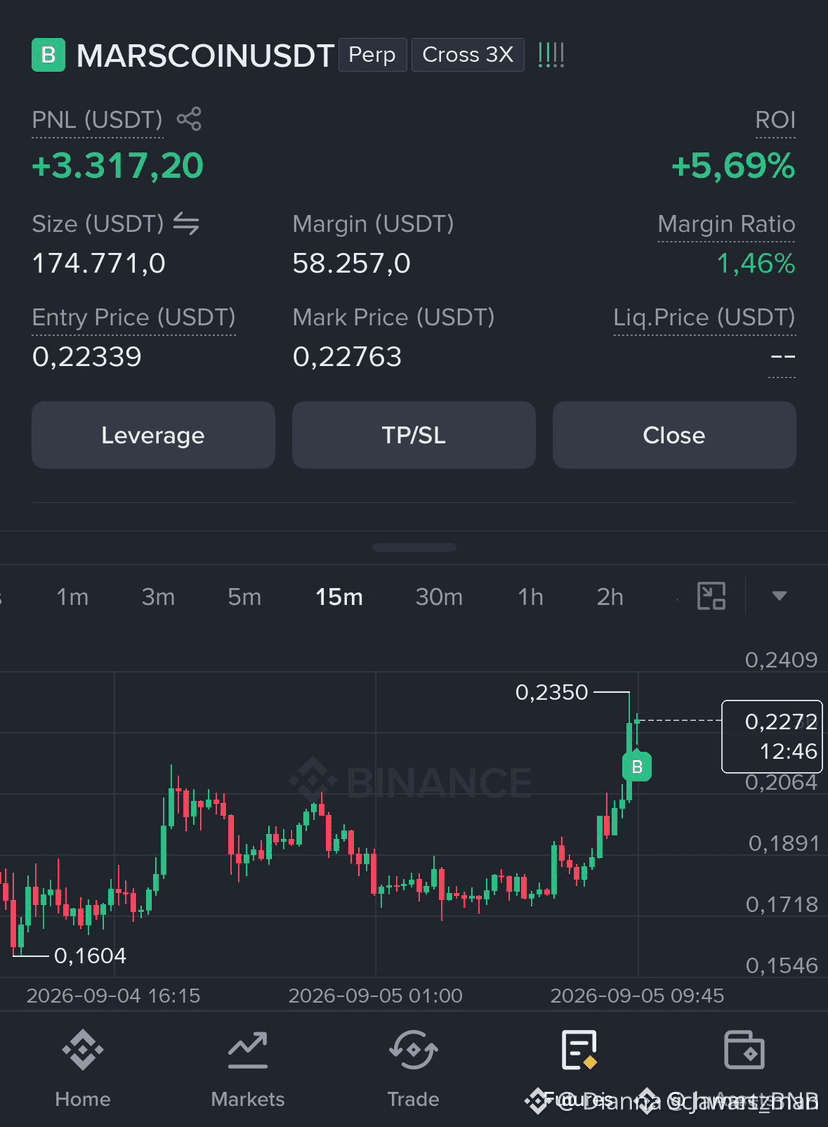Screen dimensions: 828x1127
Task: Select the 1m chart interval
Action: point(73,597)
